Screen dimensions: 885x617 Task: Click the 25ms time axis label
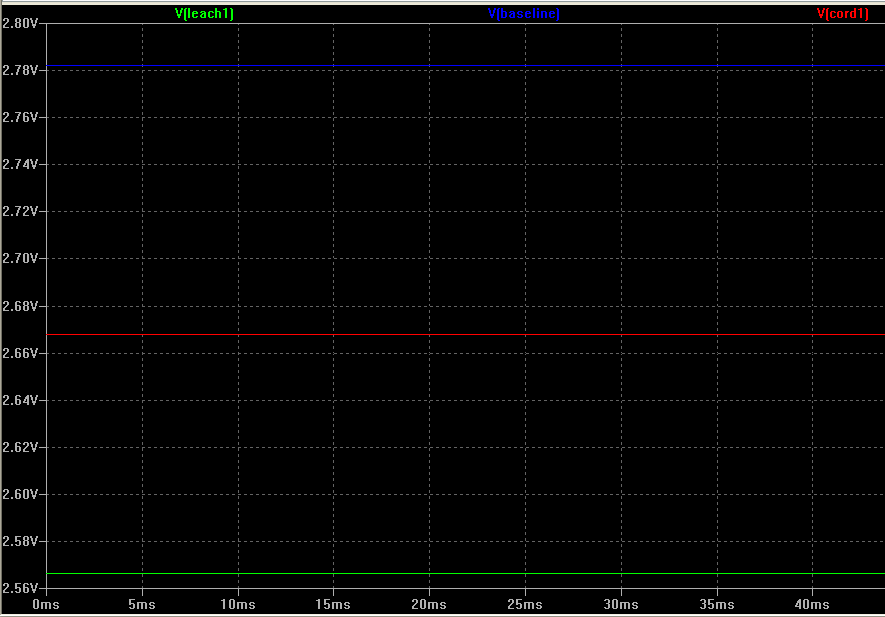(x=525, y=605)
